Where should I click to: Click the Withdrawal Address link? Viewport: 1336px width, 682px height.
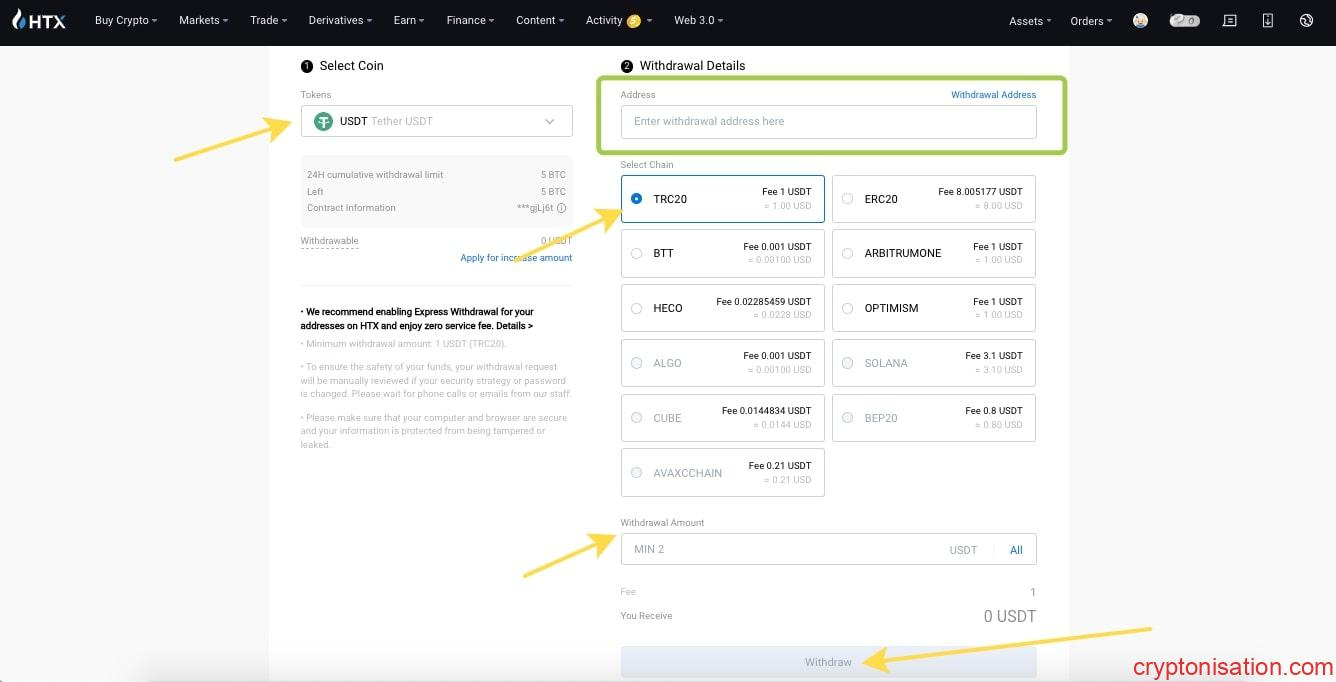(x=992, y=95)
